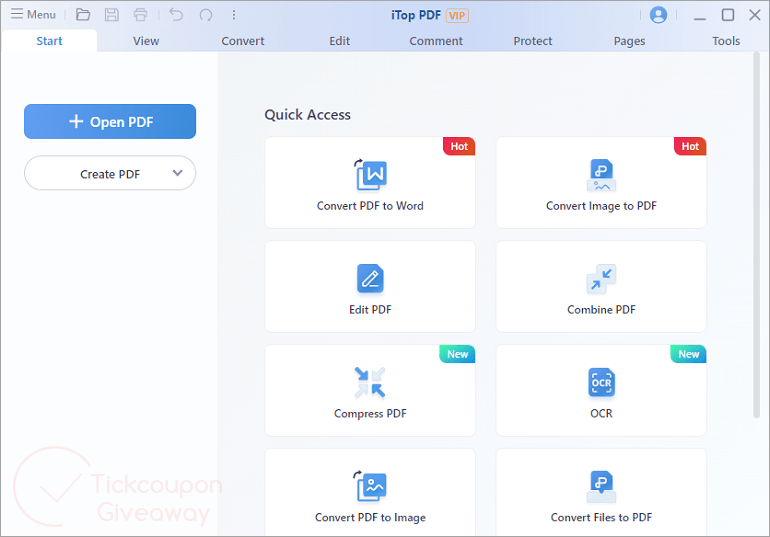Screen dimensions: 770x537
Task: Open the Edit tab
Action: (x=339, y=41)
